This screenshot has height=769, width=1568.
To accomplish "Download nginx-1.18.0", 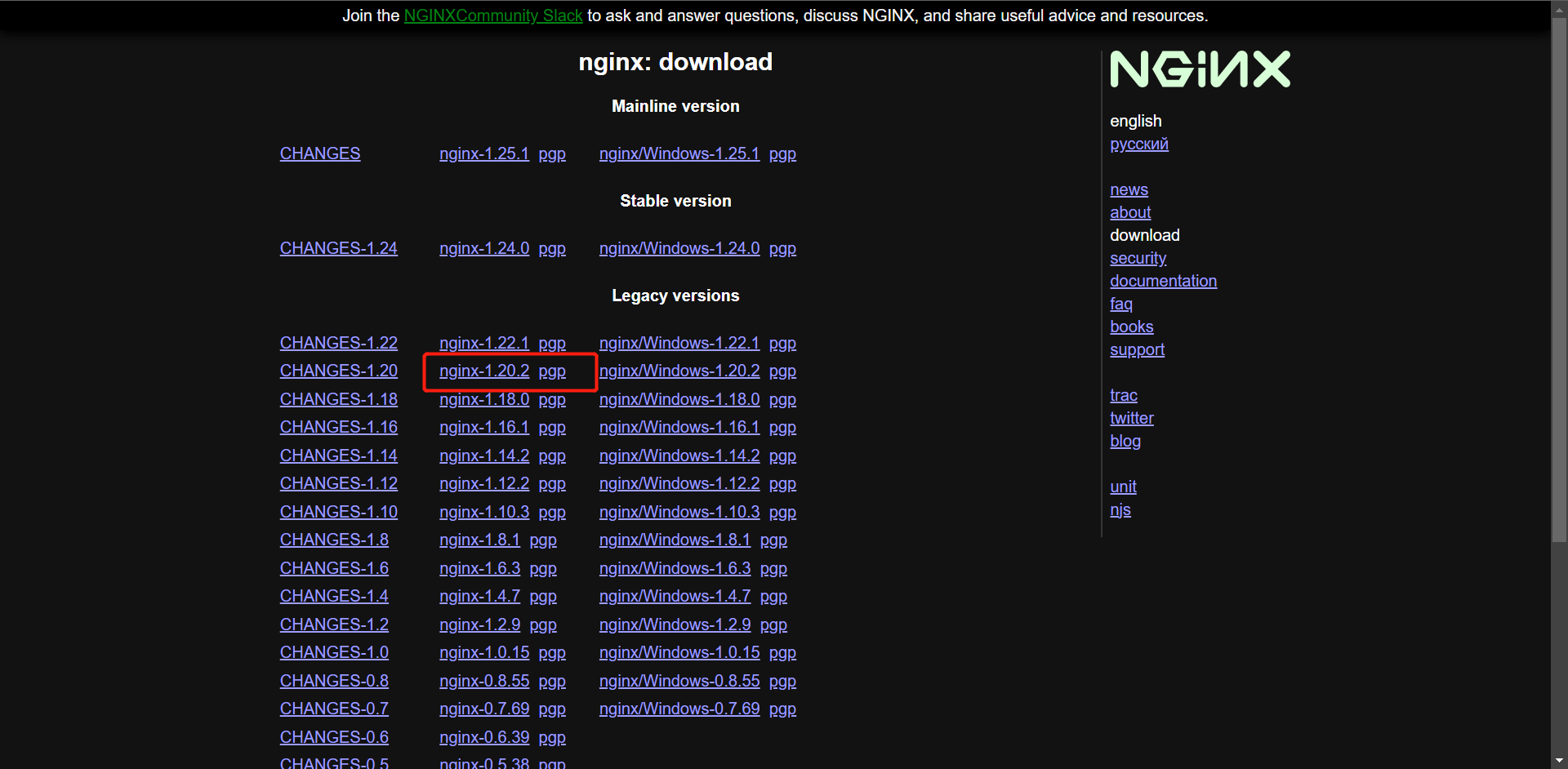I will [x=484, y=399].
